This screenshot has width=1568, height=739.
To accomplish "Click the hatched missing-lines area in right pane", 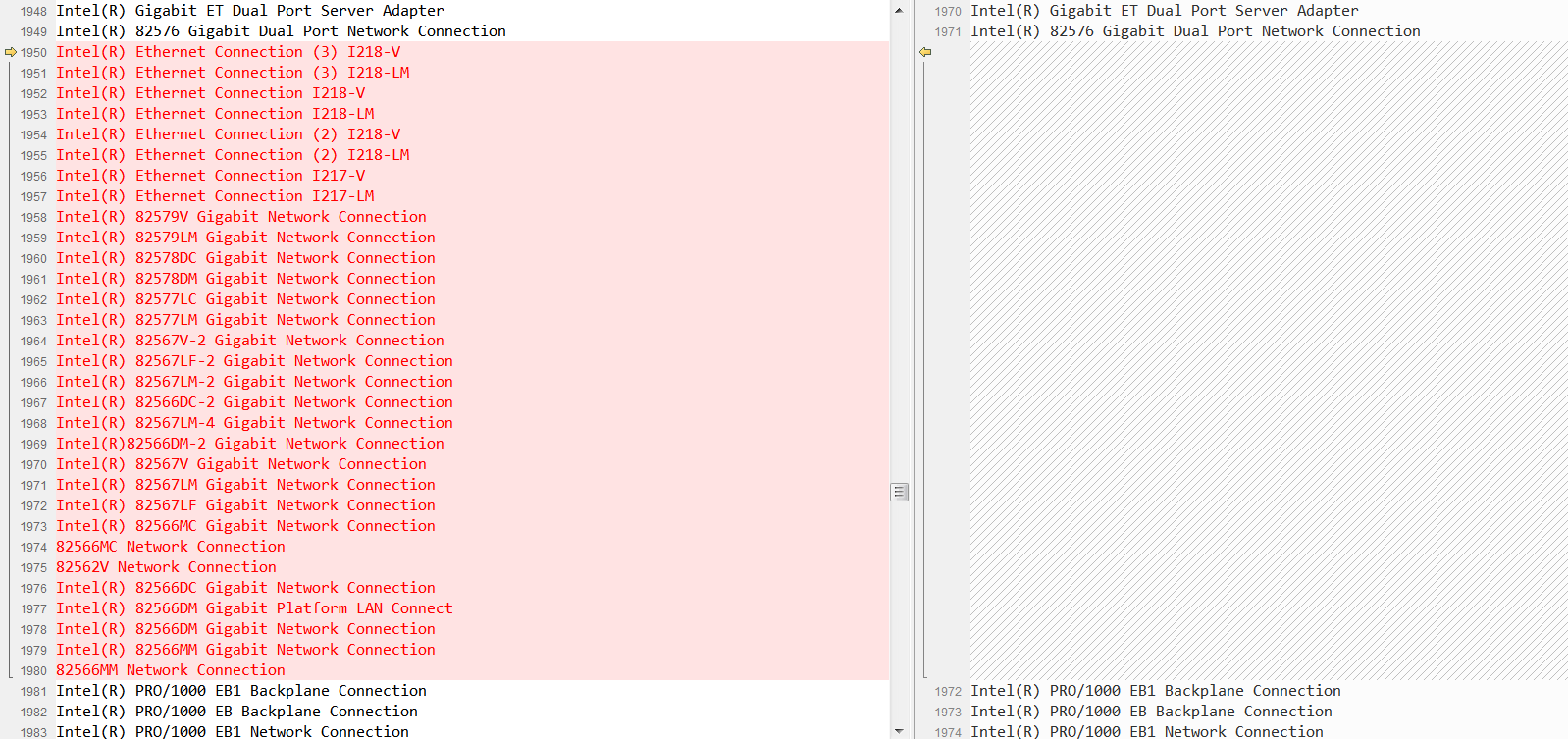I will [x=1269, y=361].
